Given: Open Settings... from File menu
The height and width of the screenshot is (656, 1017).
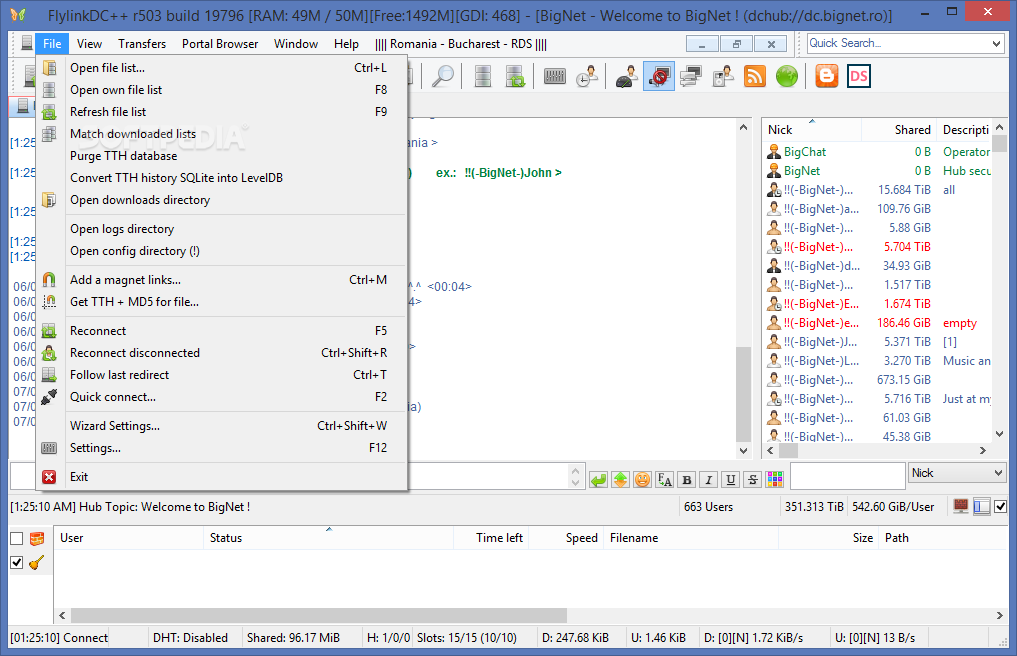Looking at the screenshot, I should coord(222,448).
